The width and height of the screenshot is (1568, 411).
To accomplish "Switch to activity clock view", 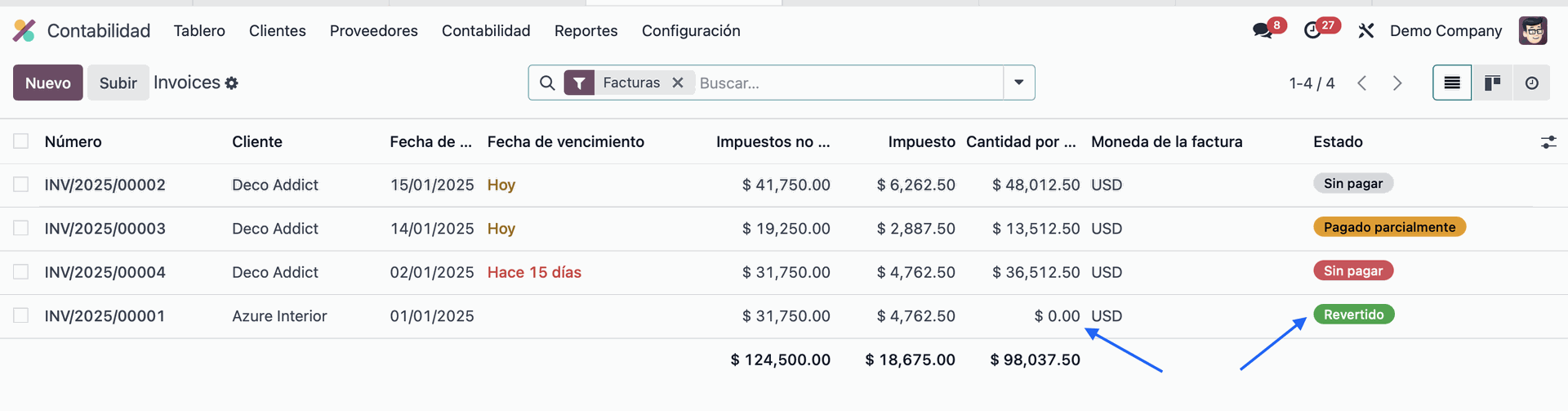I will (x=1531, y=83).
